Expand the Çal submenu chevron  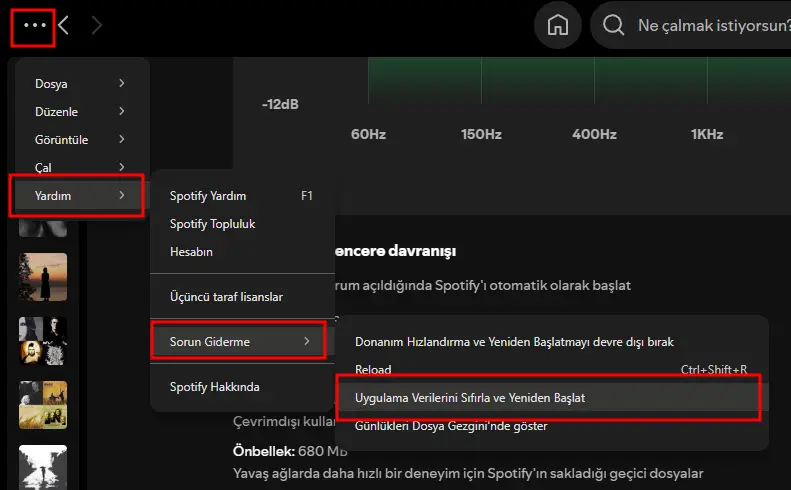[x=122, y=167]
